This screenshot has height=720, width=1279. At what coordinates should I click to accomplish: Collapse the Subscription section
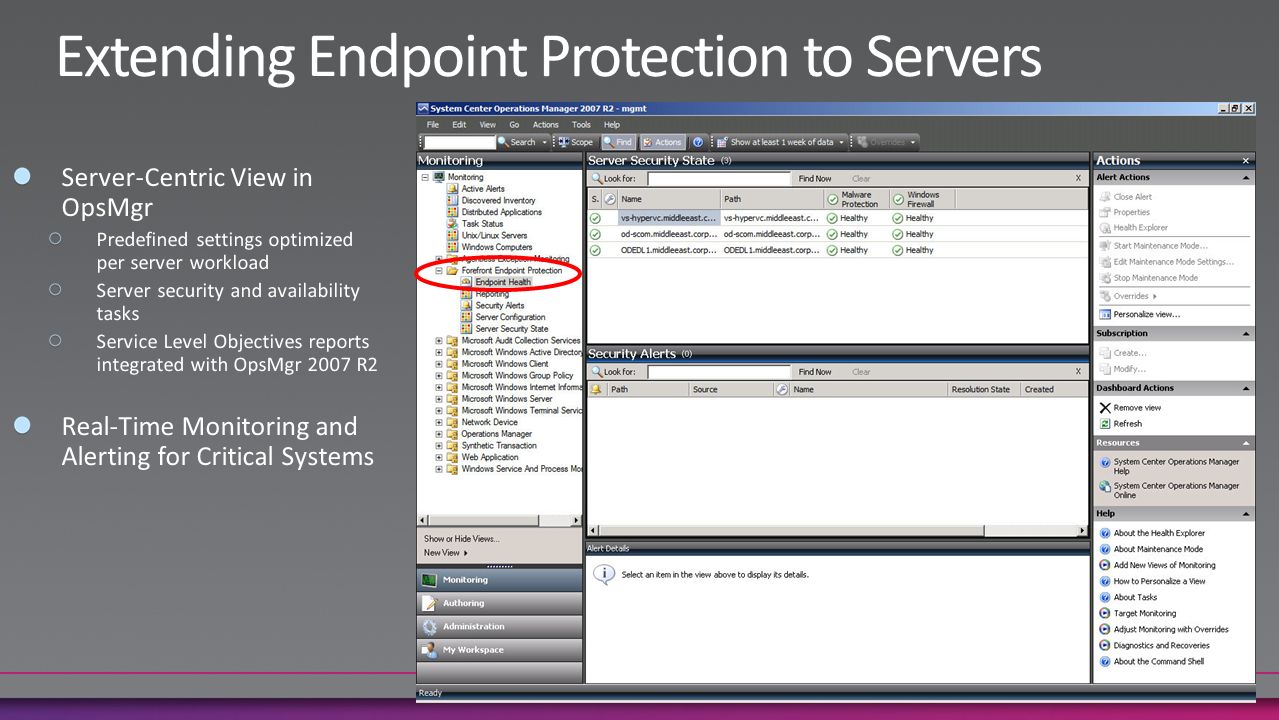1246,333
